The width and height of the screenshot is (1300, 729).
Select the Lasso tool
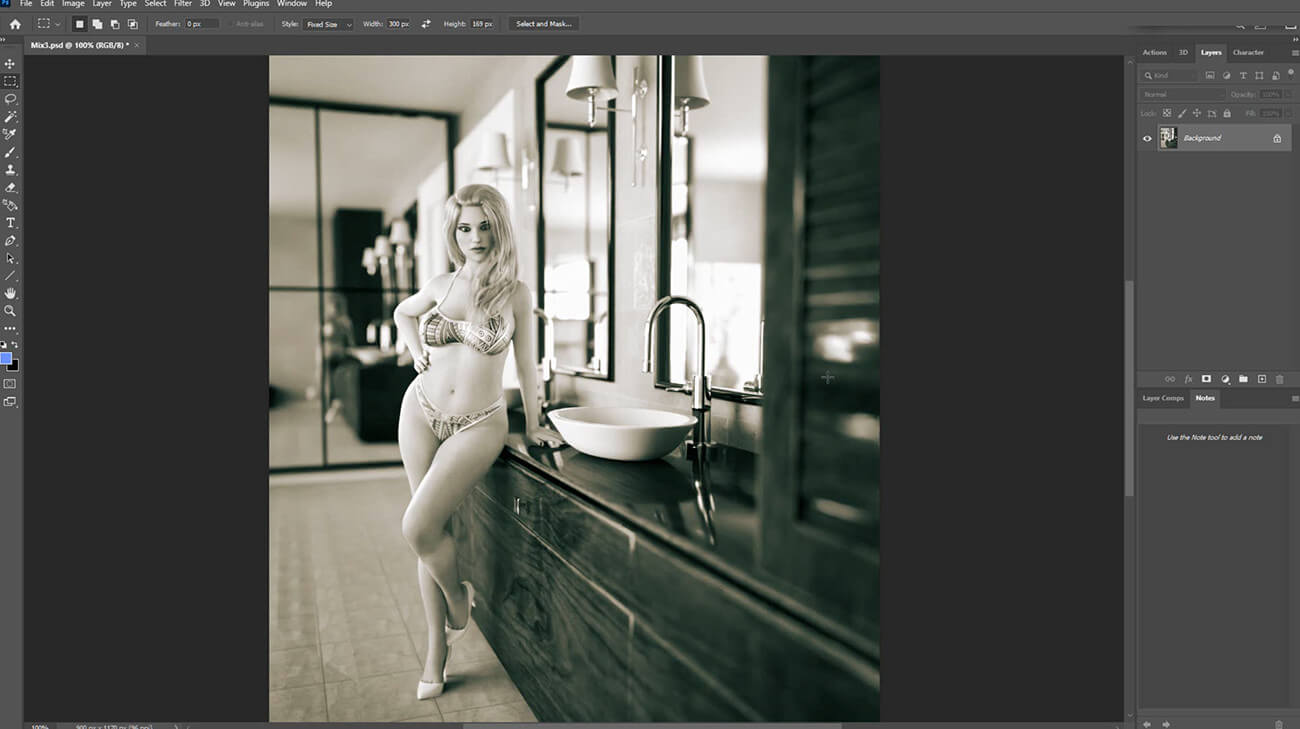pyautogui.click(x=10, y=99)
